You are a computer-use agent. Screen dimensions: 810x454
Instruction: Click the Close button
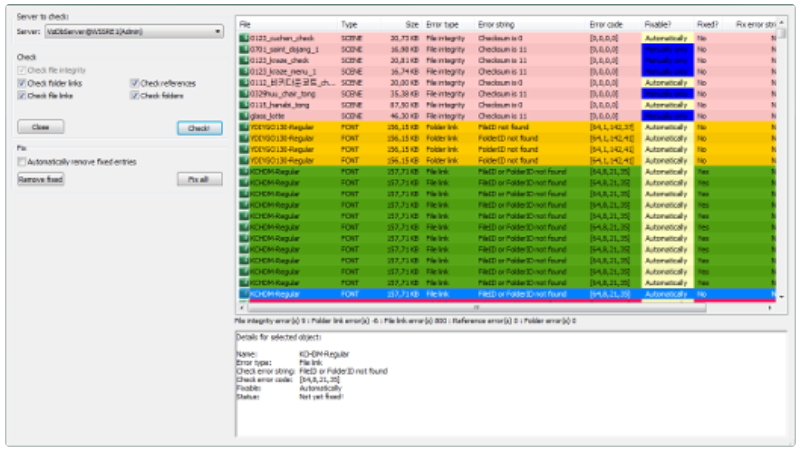41,127
